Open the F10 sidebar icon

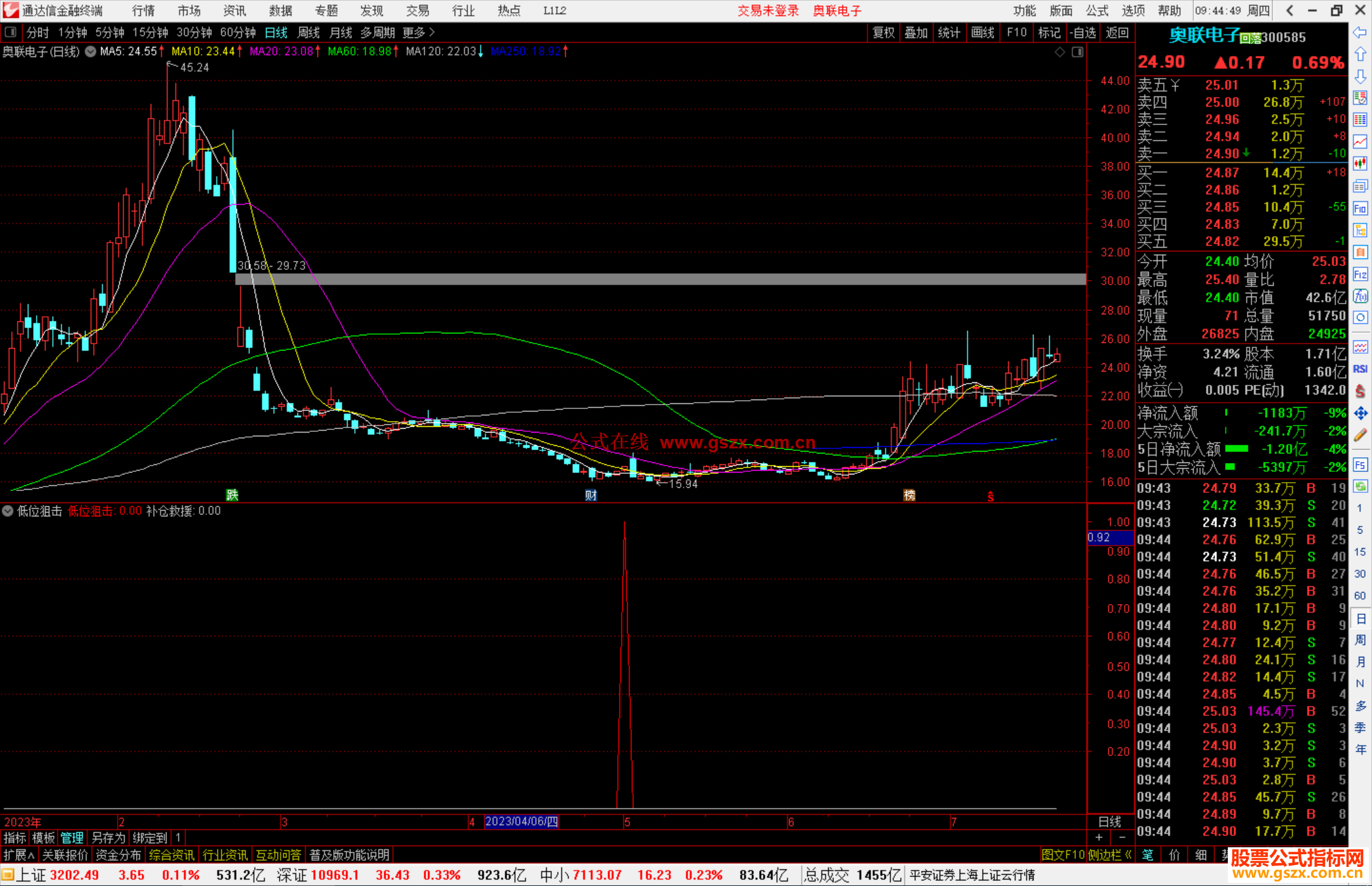(x=1360, y=208)
